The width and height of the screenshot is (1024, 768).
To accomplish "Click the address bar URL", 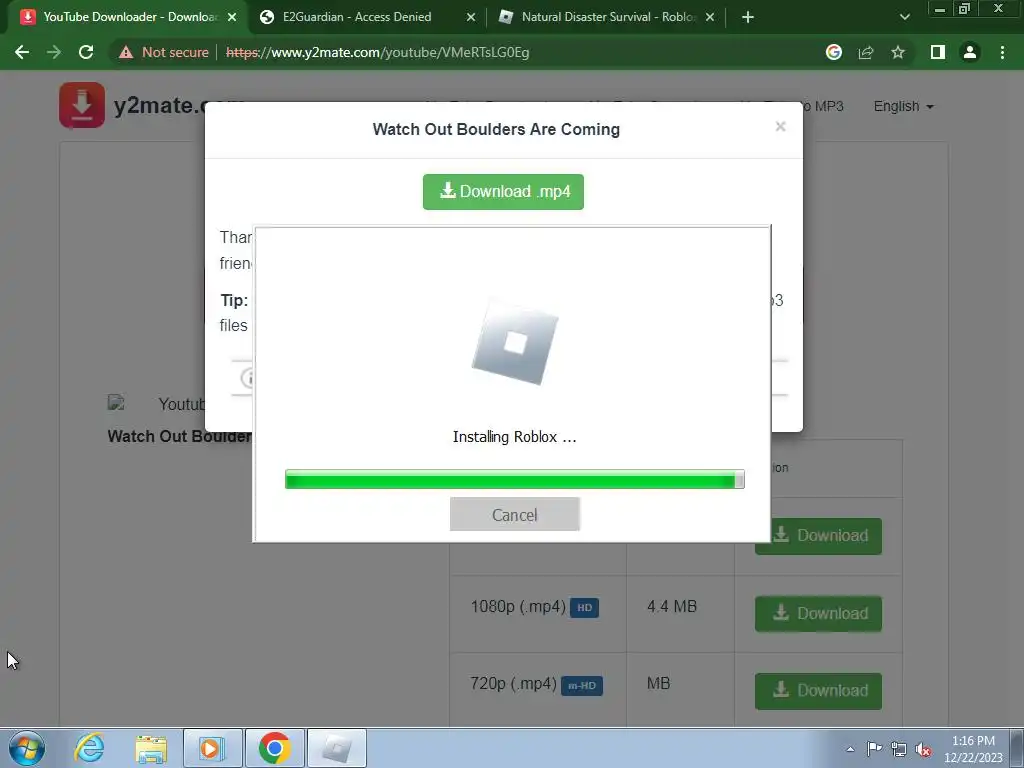I will [377, 52].
